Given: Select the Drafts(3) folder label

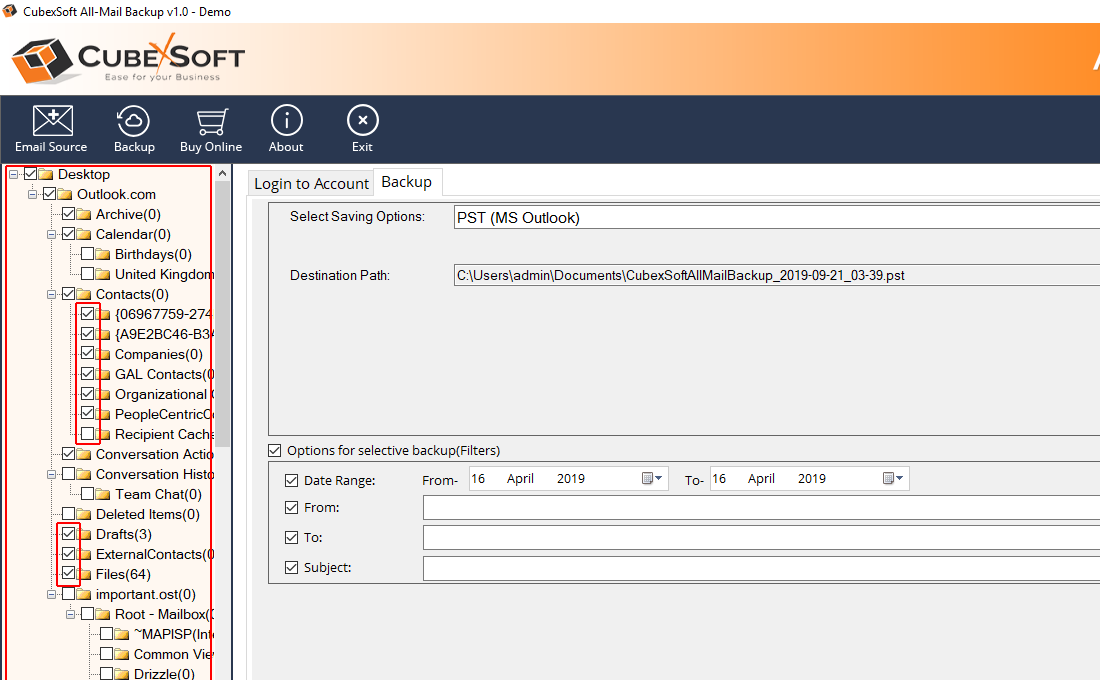Looking at the screenshot, I should click(x=124, y=534).
